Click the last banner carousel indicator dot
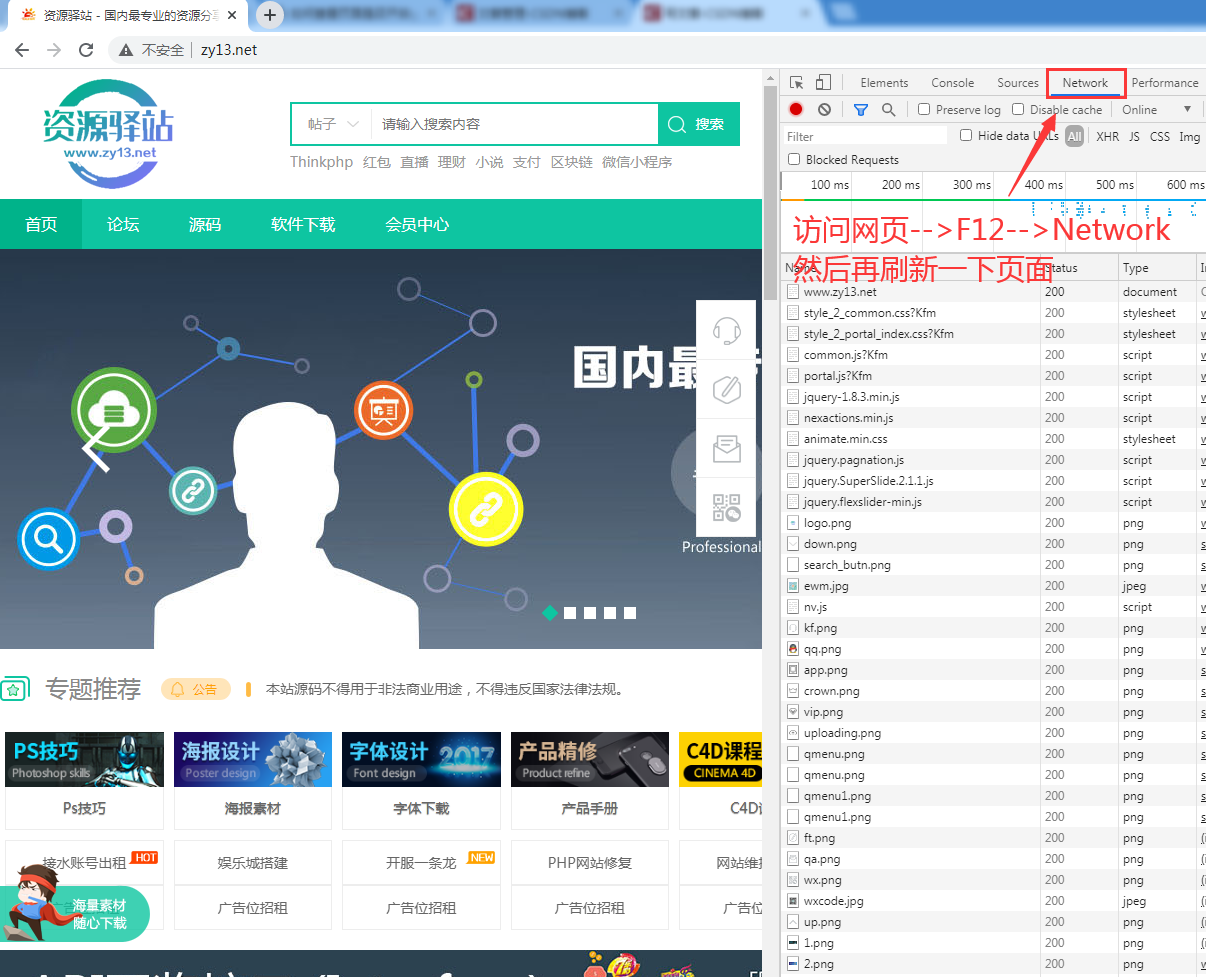Image resolution: width=1206 pixels, height=977 pixels. pyautogui.click(x=630, y=613)
